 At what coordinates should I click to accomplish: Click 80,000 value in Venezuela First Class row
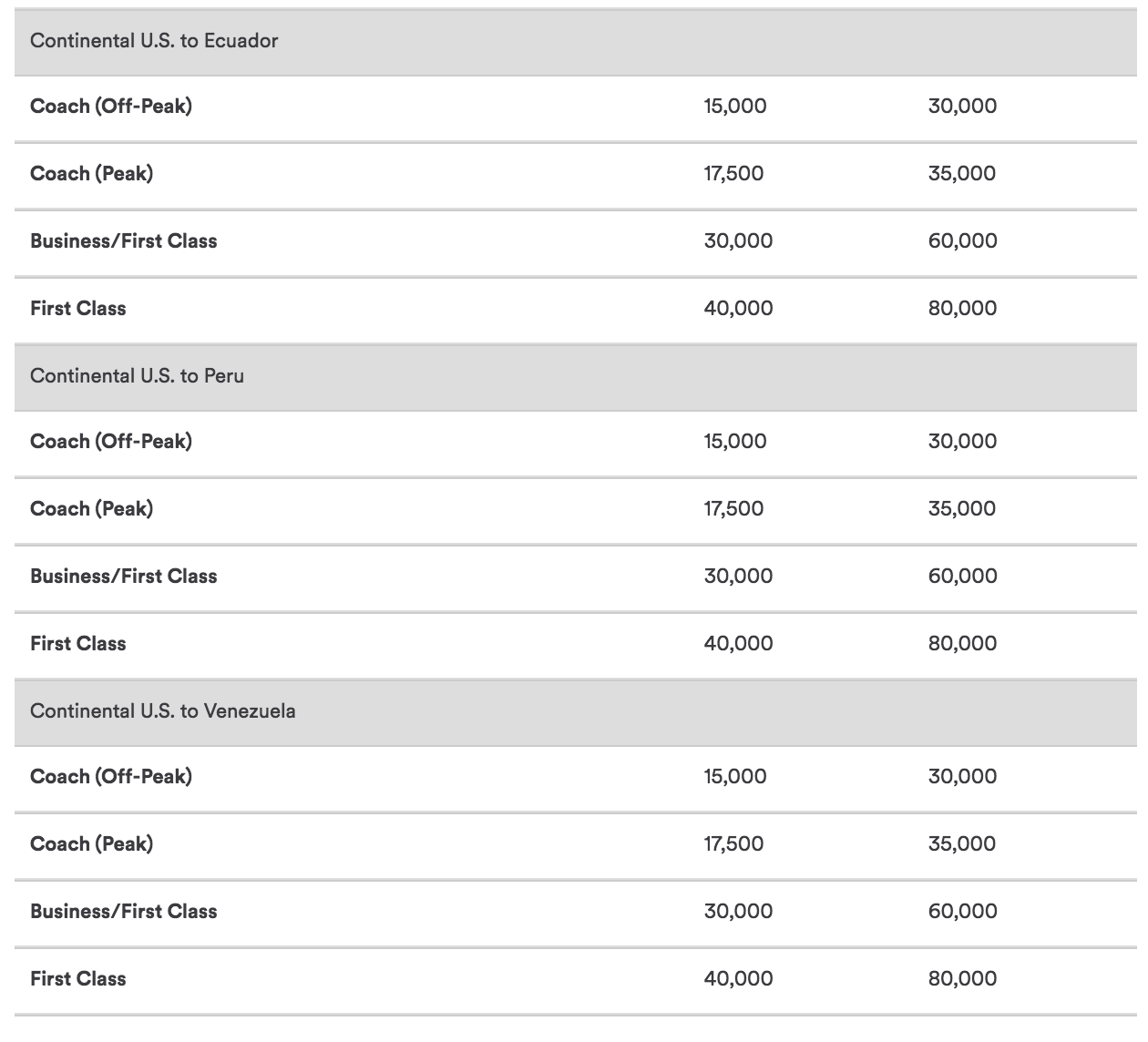963,978
